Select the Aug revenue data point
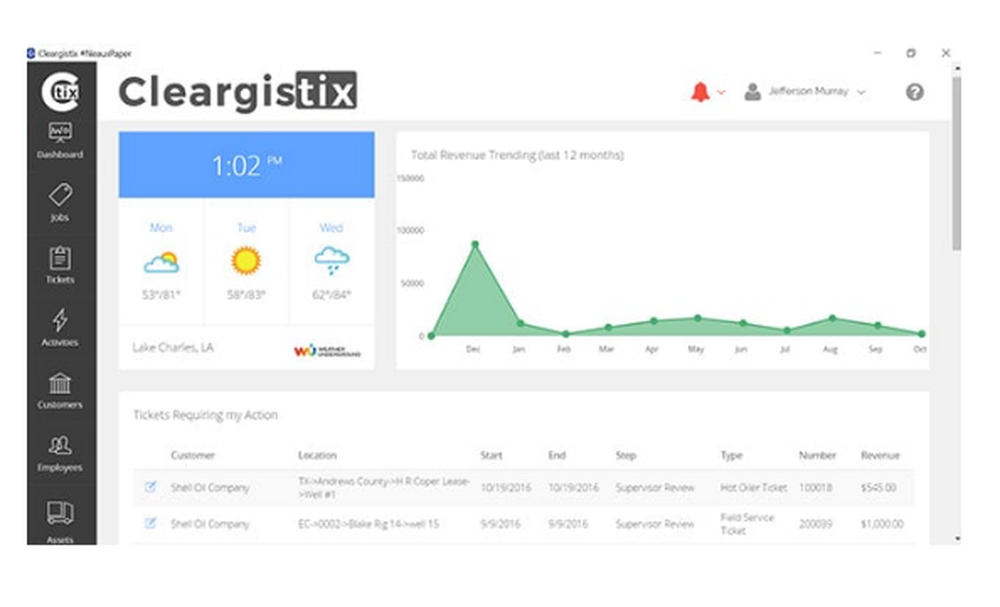This screenshot has height=607, width=1000. (832, 318)
